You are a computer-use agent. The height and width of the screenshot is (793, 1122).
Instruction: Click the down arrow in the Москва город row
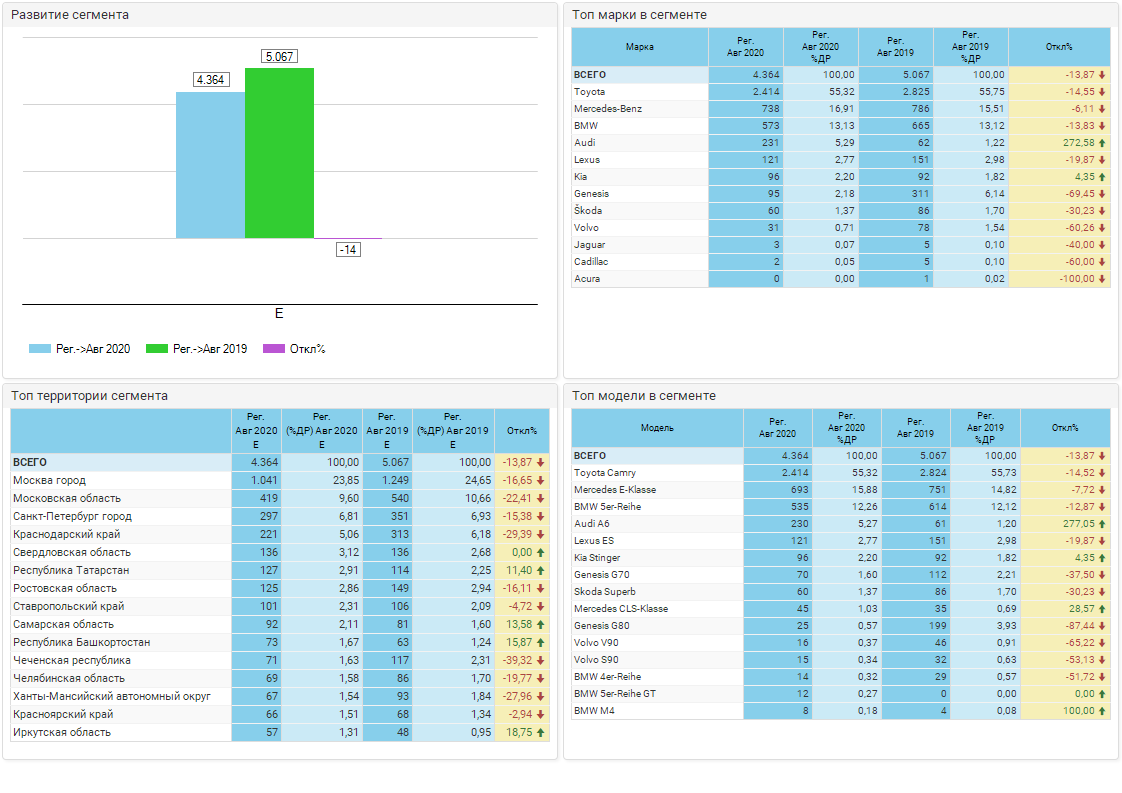(x=540, y=481)
